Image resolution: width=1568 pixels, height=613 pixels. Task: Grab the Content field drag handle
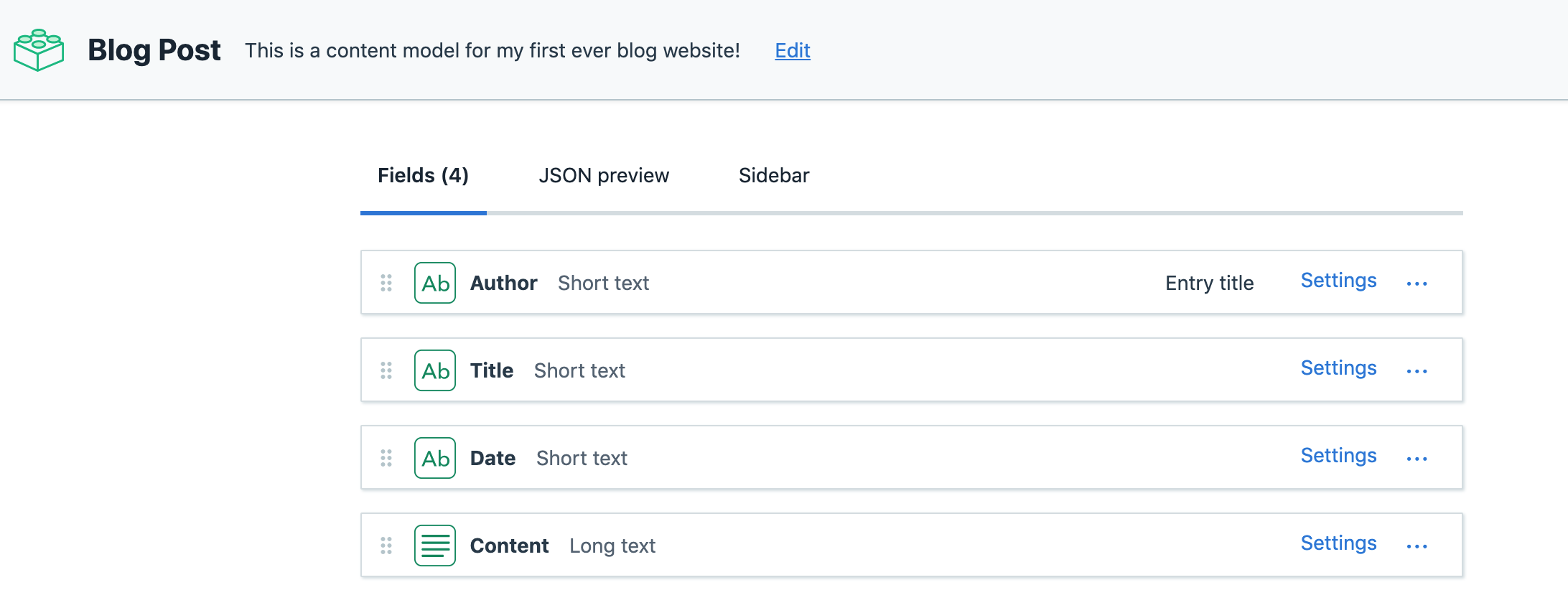pyautogui.click(x=386, y=546)
